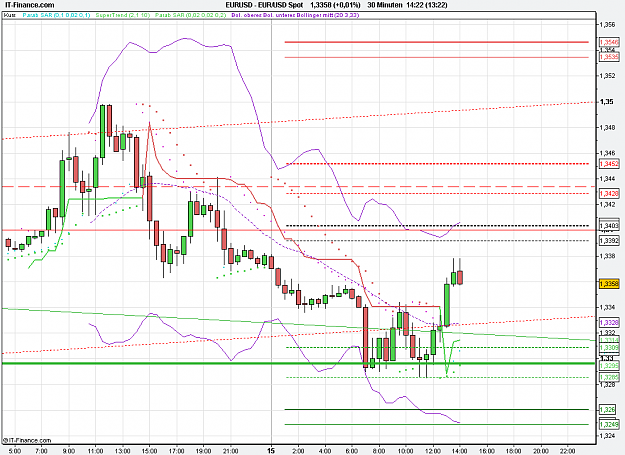
Task: Select the Kurs legend label
Action: (x=10, y=15)
